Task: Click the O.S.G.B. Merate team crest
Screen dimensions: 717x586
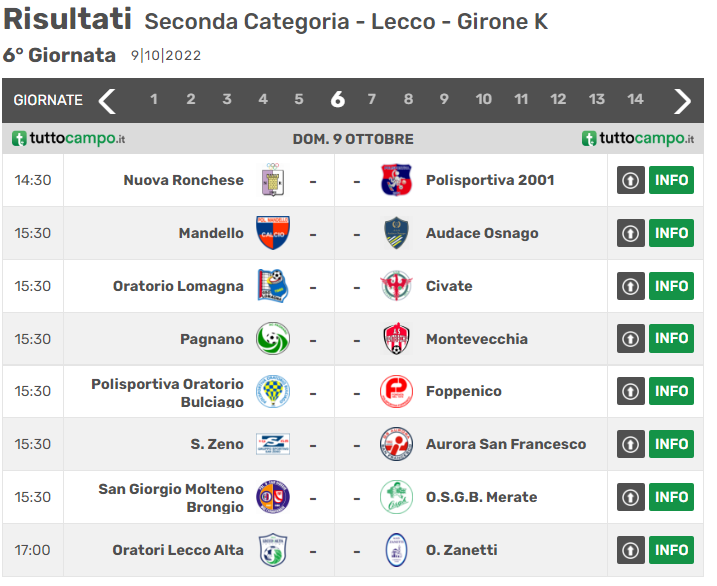Action: point(396,497)
